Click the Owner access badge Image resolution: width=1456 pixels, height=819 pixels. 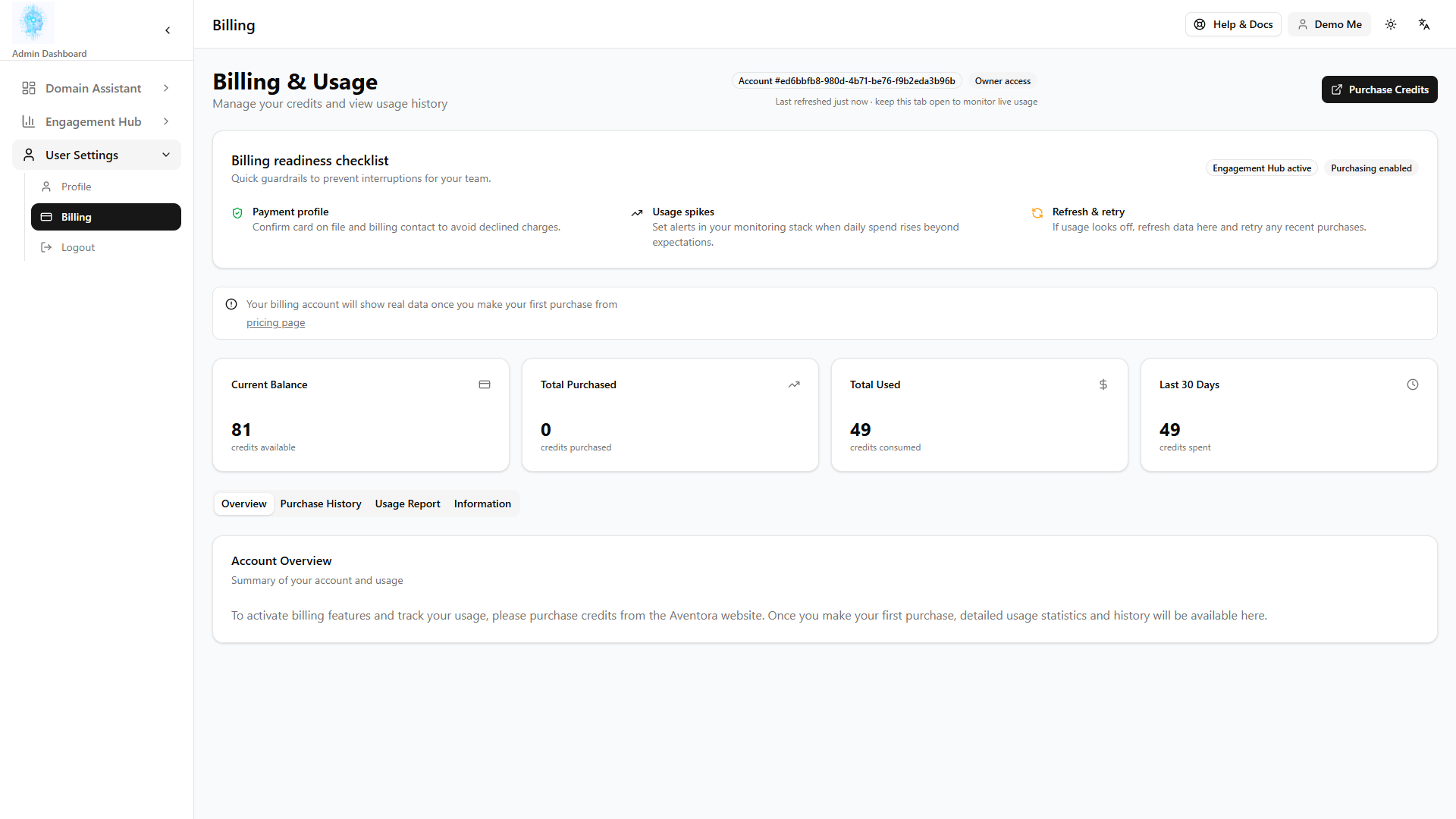click(1003, 81)
